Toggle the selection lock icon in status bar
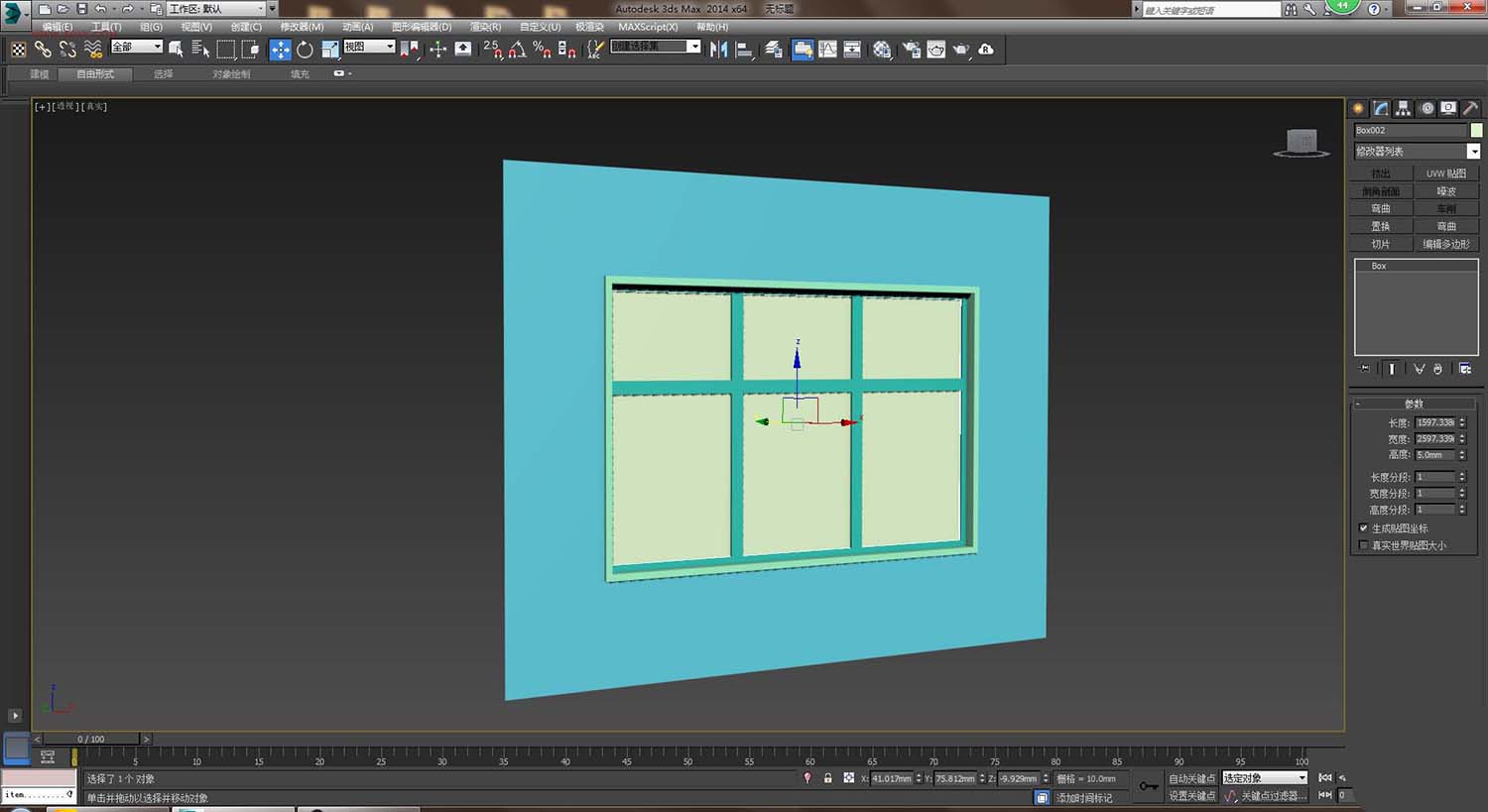 [x=827, y=778]
